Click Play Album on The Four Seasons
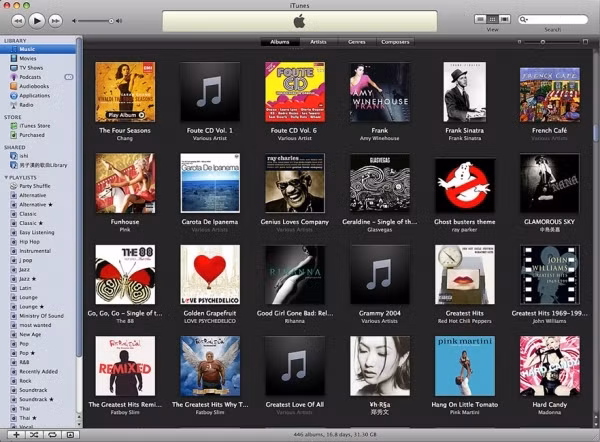The height and width of the screenshot is (442, 600). (125, 116)
